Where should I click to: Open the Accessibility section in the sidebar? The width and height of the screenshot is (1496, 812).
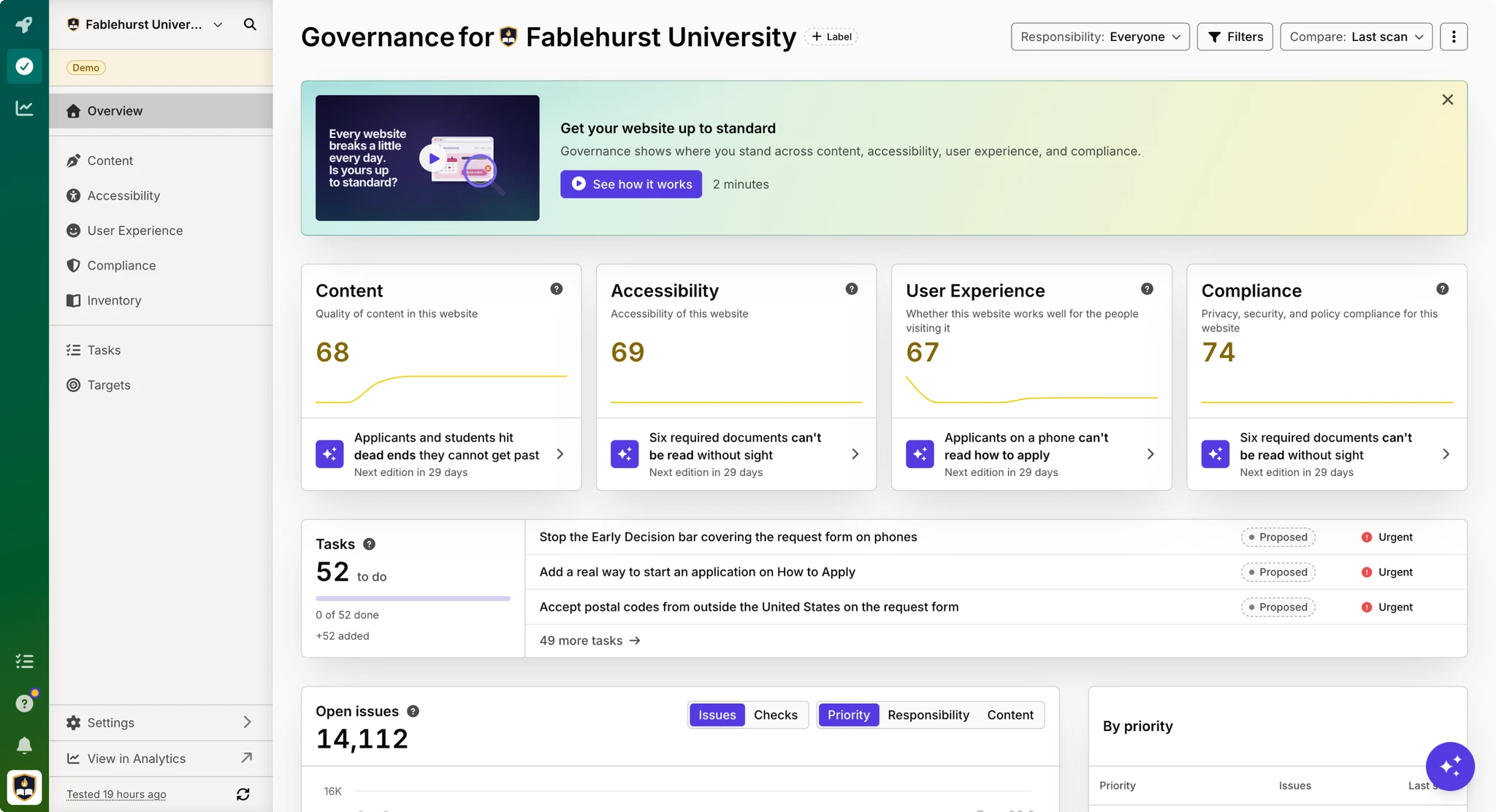click(161, 196)
